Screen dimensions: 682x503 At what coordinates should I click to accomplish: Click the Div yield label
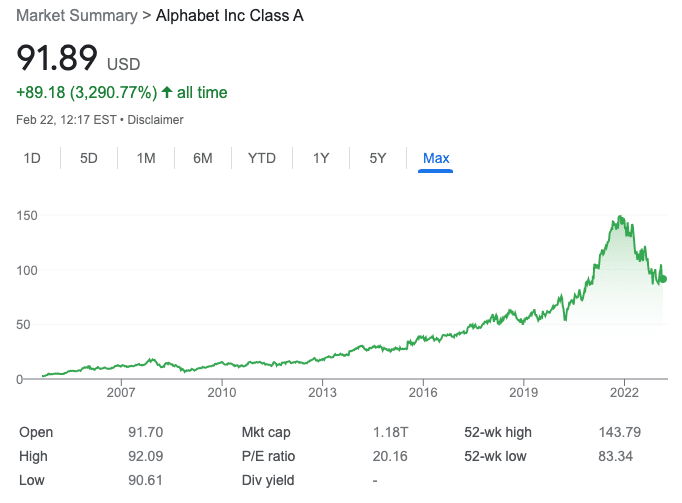click(268, 480)
